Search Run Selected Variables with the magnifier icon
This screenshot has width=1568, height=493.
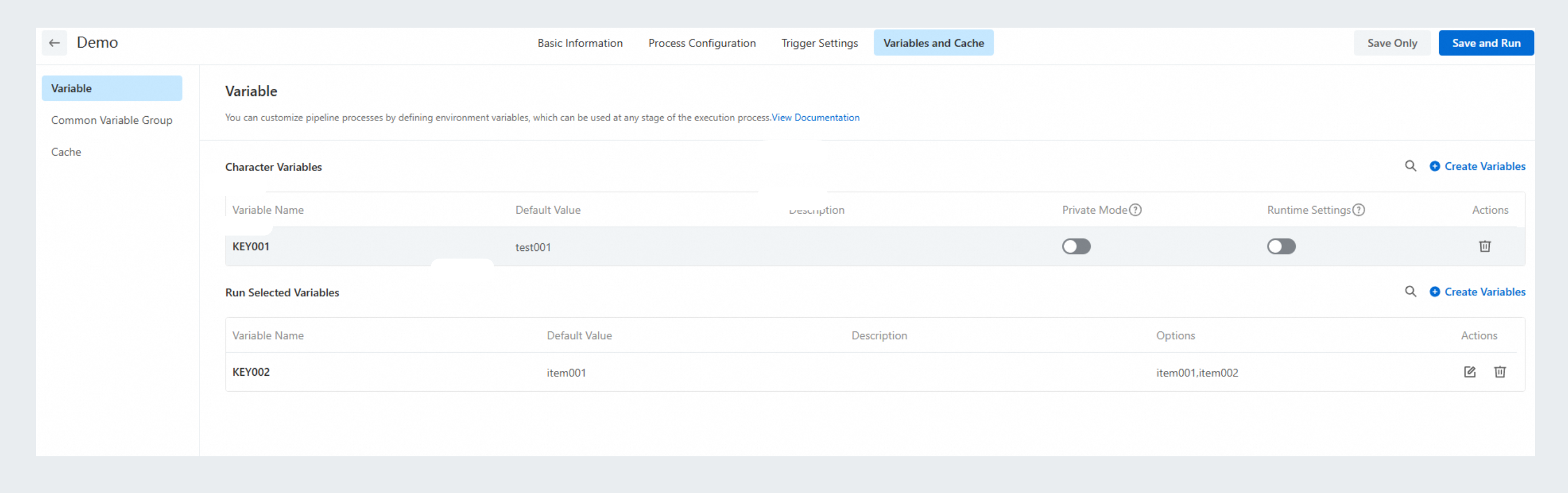tap(1410, 291)
